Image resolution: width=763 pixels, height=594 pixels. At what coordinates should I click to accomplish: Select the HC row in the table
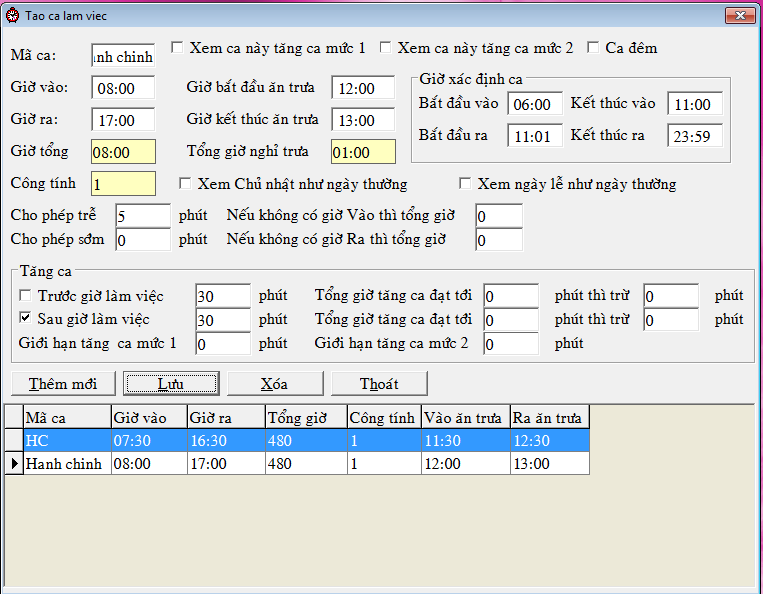coord(307,441)
